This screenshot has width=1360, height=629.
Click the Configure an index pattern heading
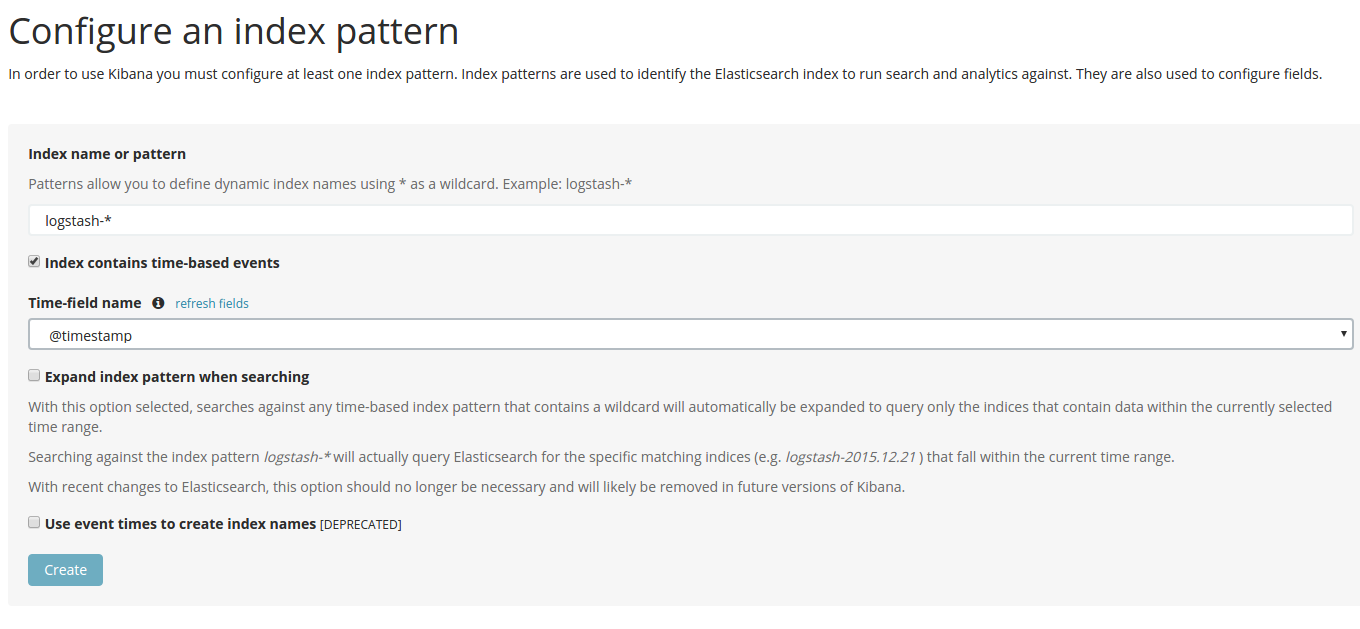click(233, 31)
